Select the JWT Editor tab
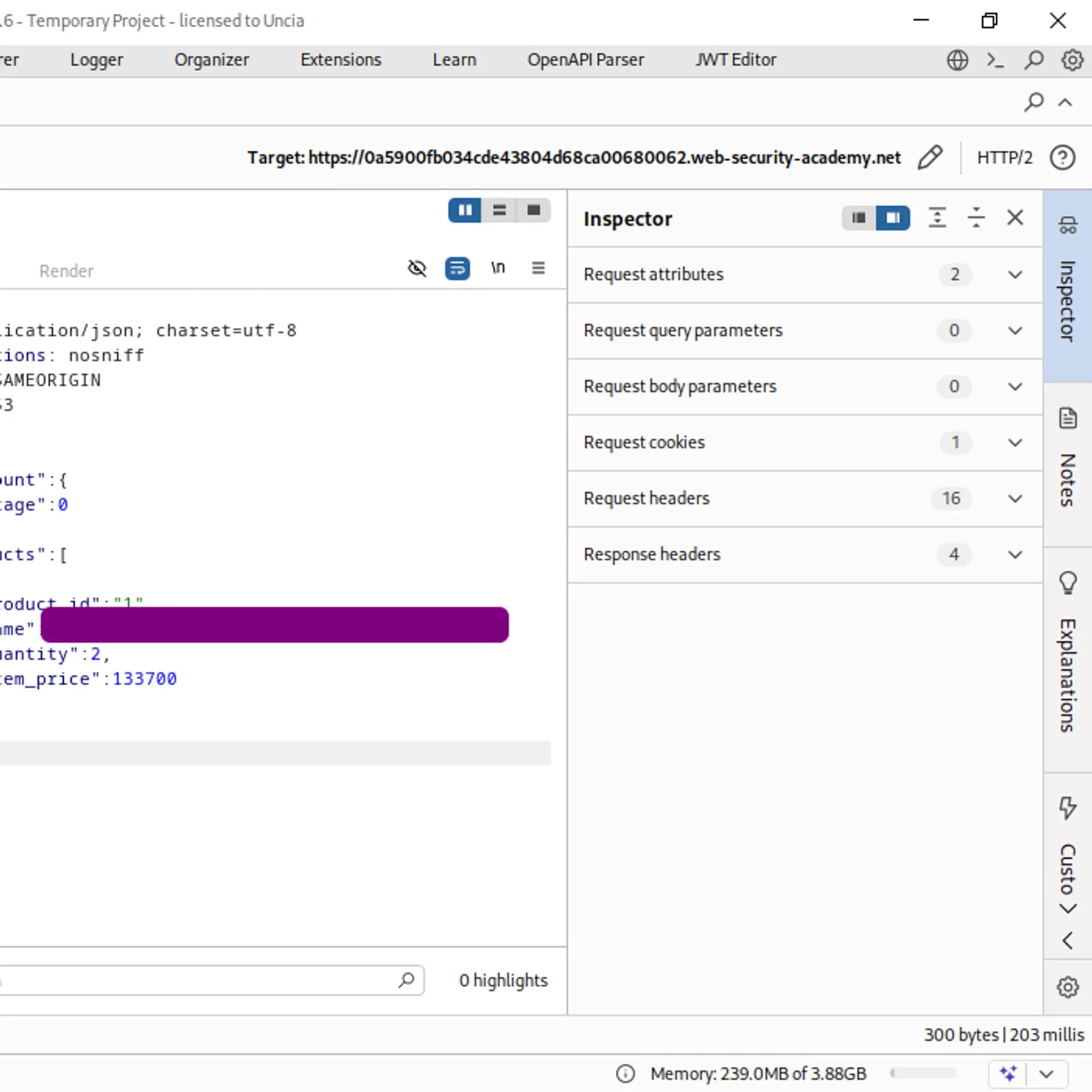Image resolution: width=1092 pixels, height=1092 pixels. [735, 60]
